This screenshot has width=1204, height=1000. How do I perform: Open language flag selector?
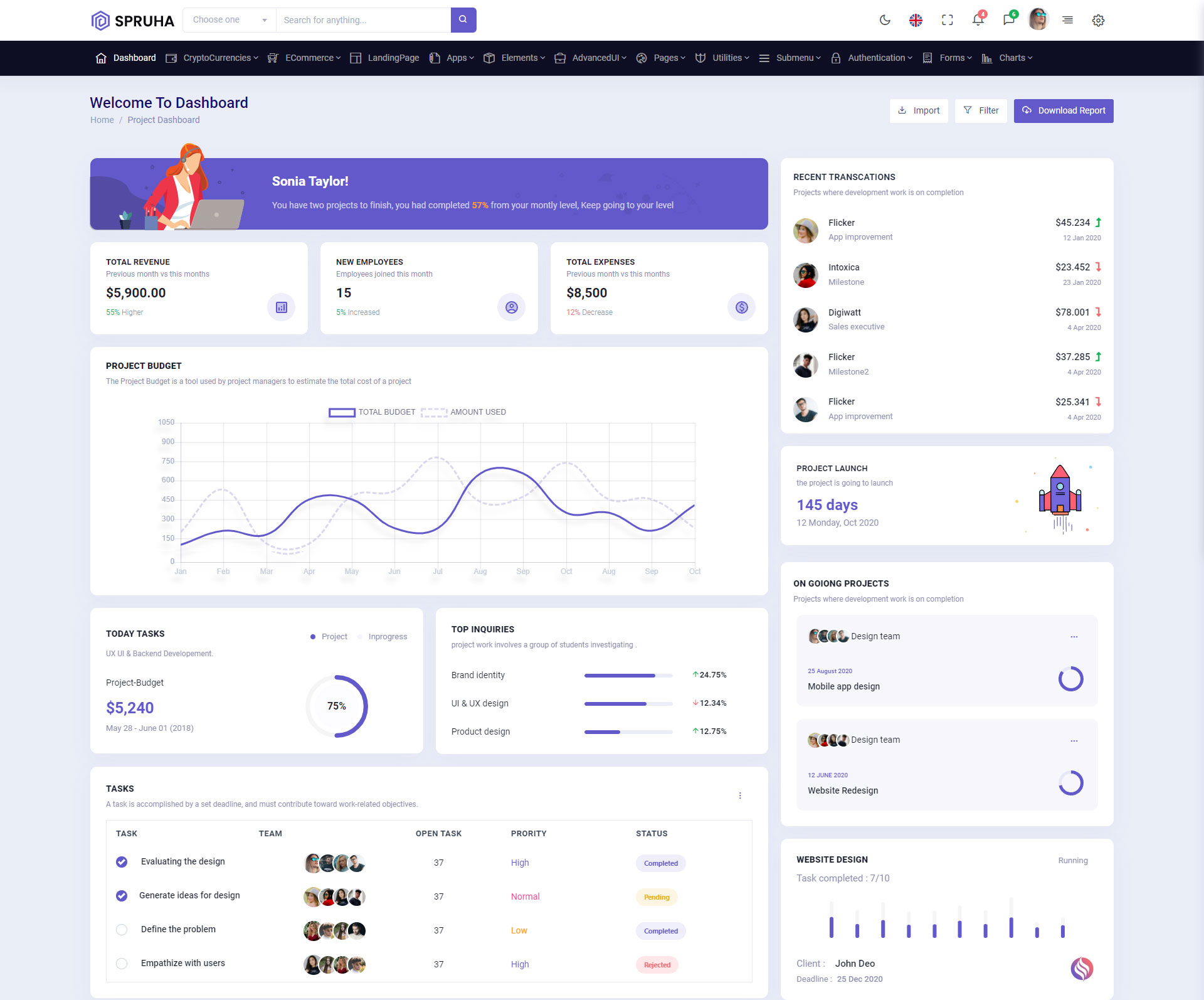click(x=916, y=20)
